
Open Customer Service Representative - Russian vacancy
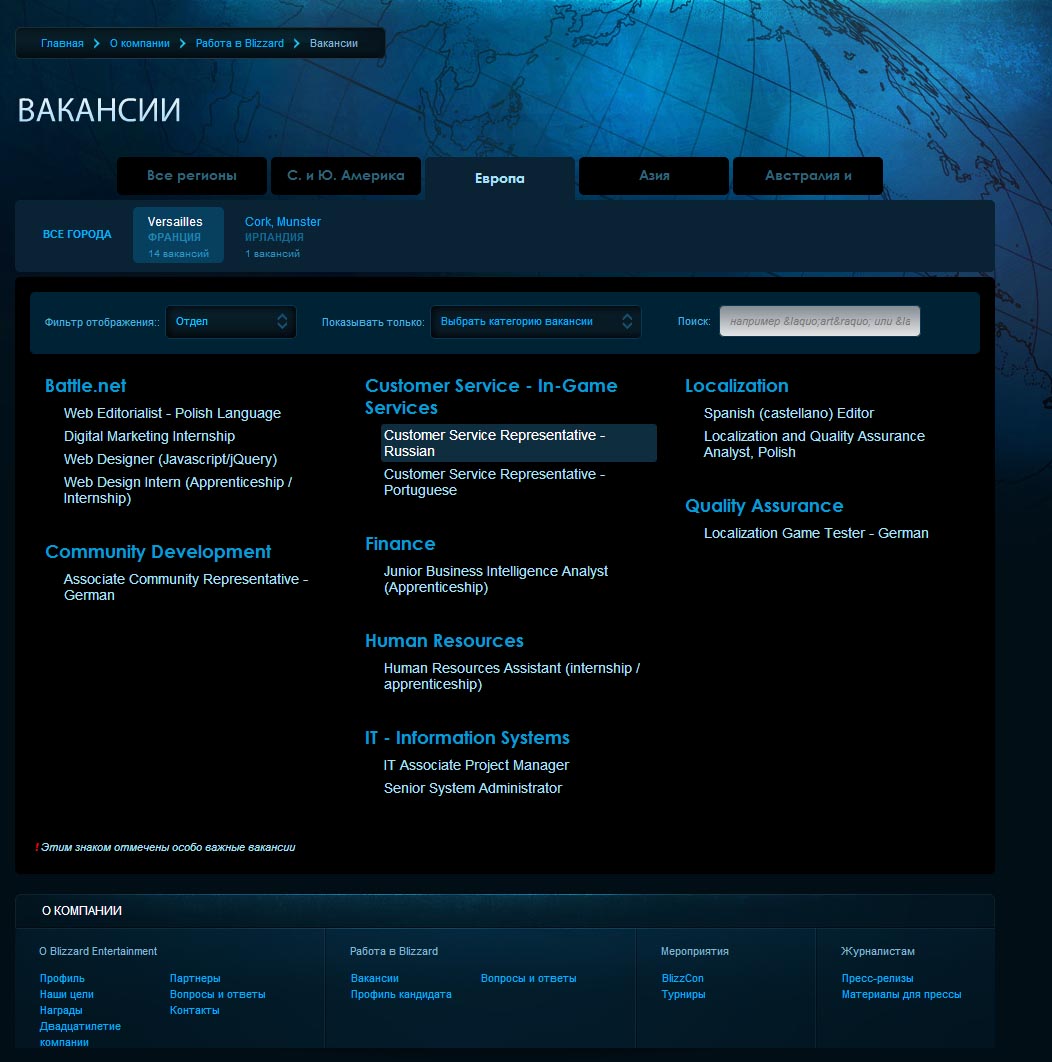(x=494, y=443)
